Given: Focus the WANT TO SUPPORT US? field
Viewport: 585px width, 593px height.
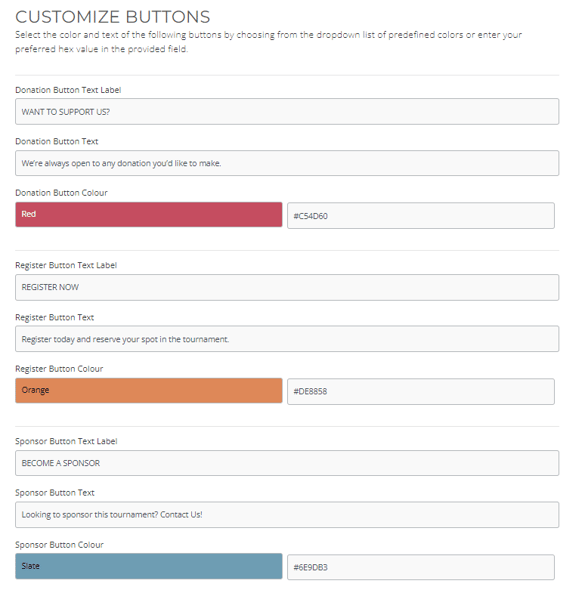Looking at the screenshot, I should pyautogui.click(x=287, y=112).
